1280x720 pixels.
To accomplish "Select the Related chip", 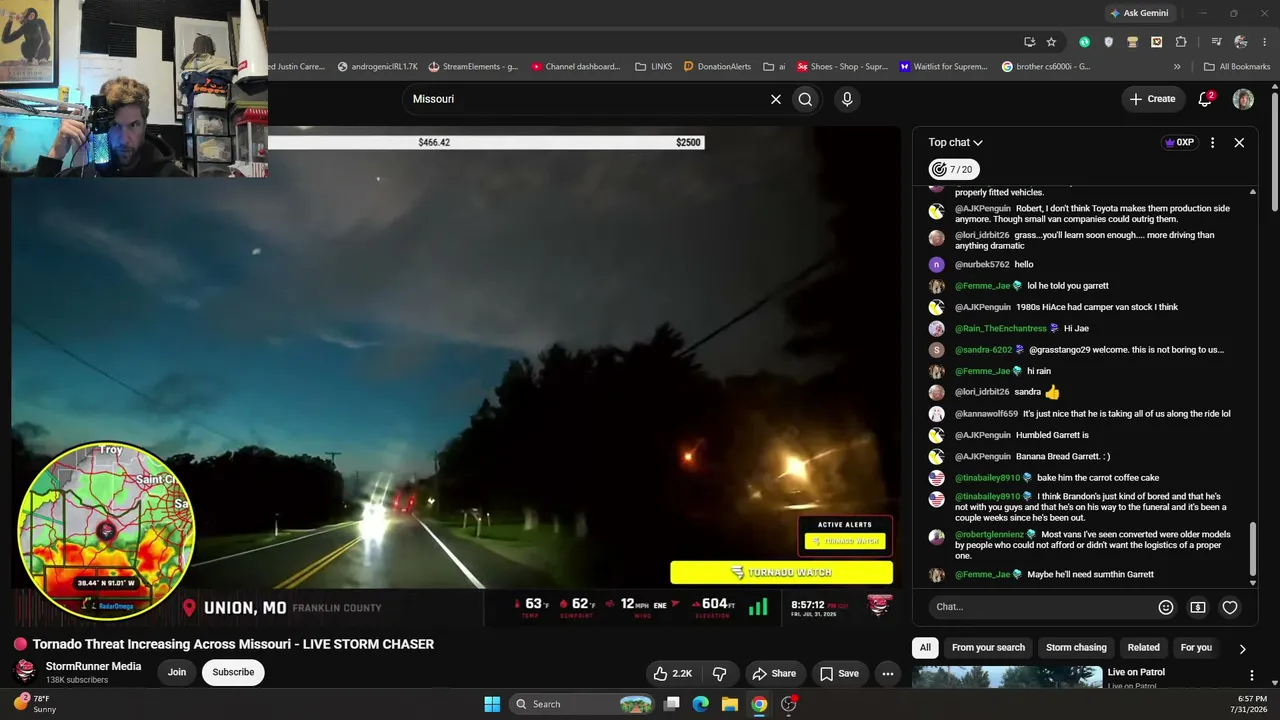I will (x=1144, y=647).
